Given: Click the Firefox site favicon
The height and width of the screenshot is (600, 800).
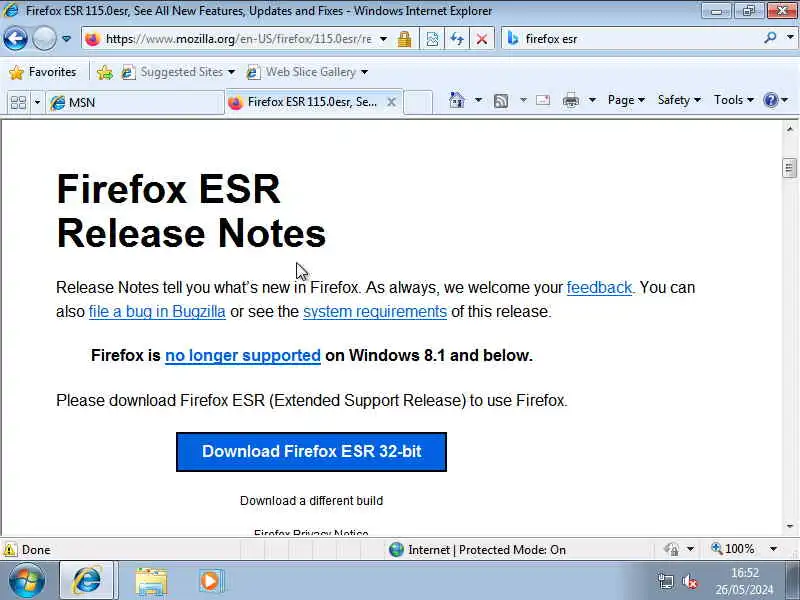Looking at the screenshot, I should click(x=92, y=39).
